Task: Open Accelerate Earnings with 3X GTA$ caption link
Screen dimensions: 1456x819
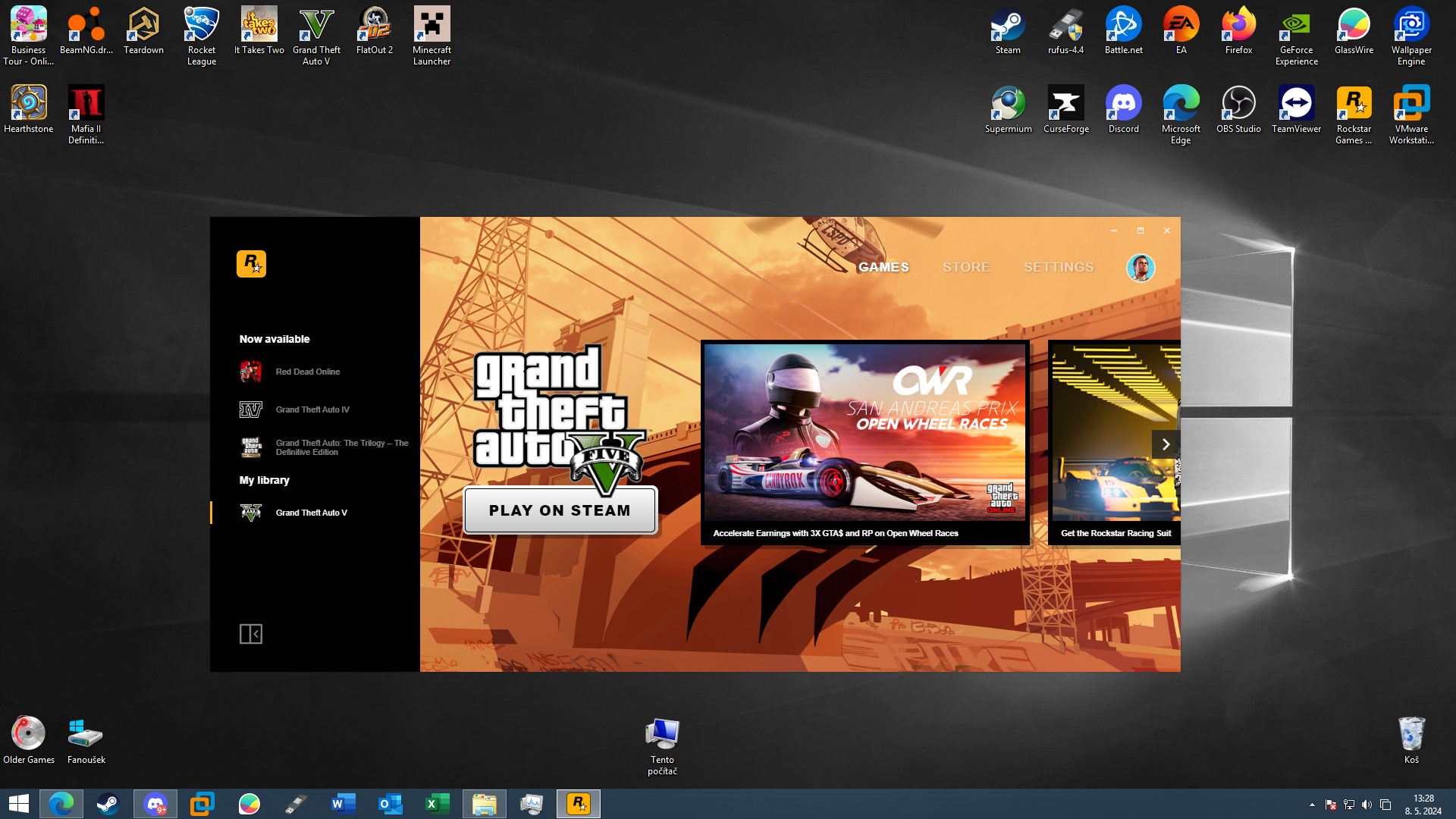Action: tap(836, 533)
